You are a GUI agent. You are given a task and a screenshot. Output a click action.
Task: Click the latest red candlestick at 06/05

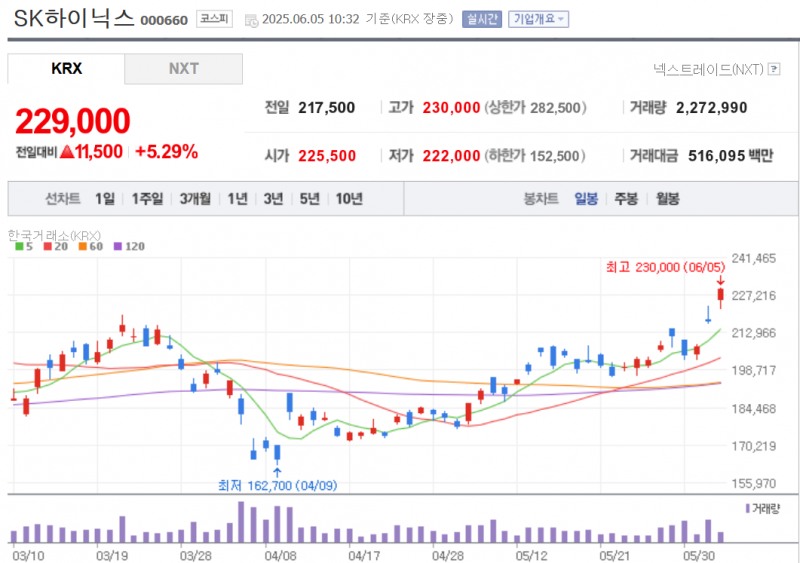[720, 297]
